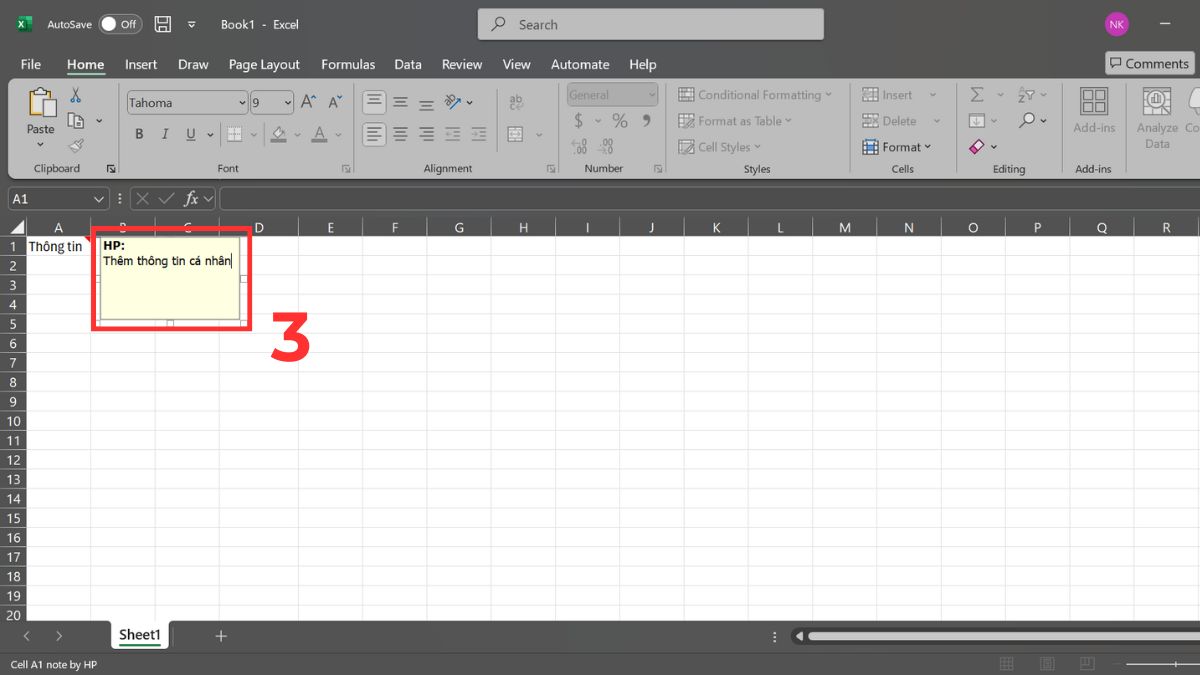Viewport: 1200px width, 675px height.
Task: Toggle Underline formatting
Action: (x=190, y=134)
